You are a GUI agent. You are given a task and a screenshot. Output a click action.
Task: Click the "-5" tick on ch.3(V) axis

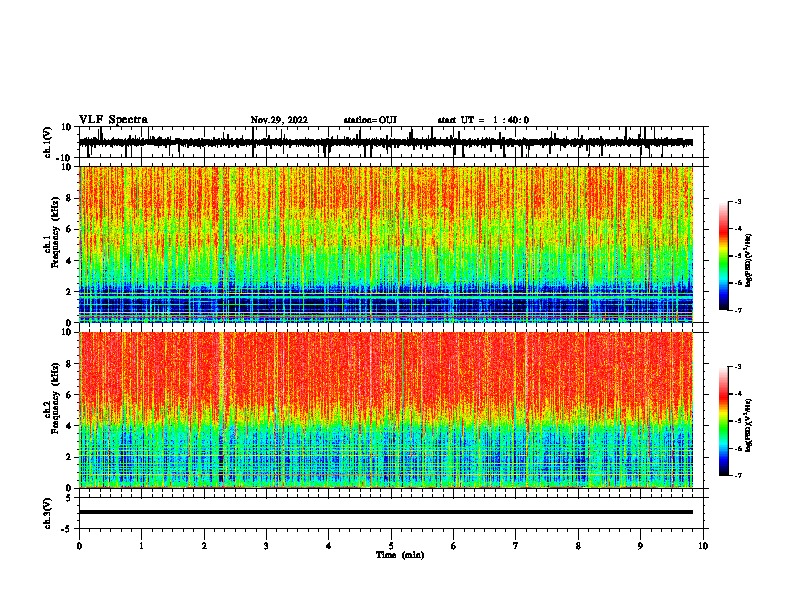[x=66, y=529]
